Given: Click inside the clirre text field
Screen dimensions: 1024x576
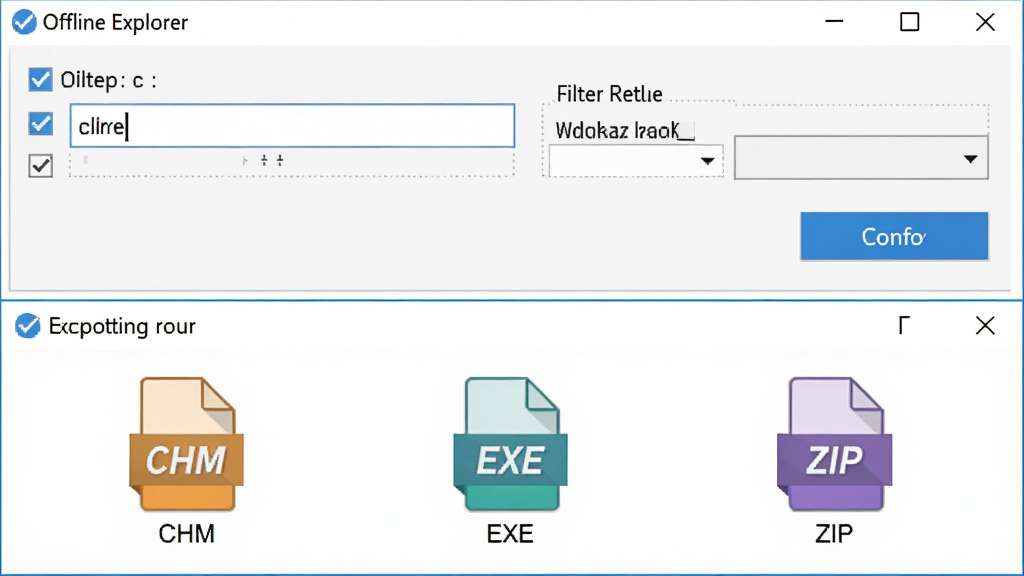Looking at the screenshot, I should (x=292, y=125).
